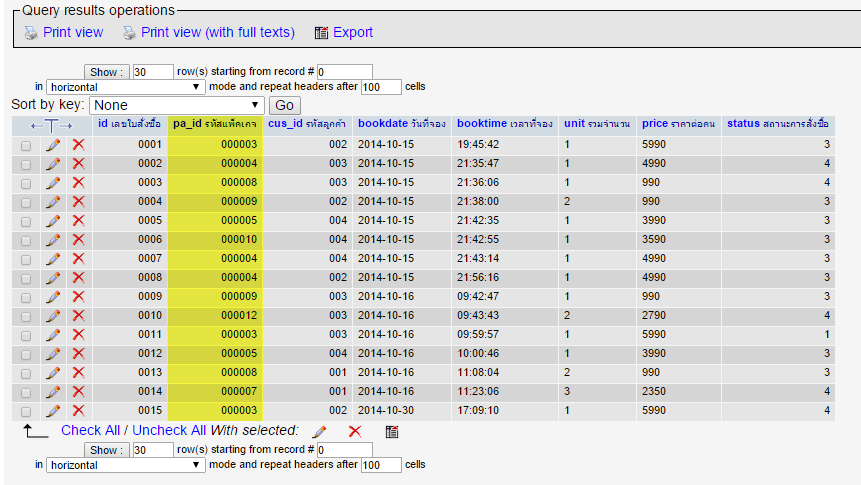Viewport: 861px width, 485px height.
Task: Click the With selected export icon
Action: 392,432
